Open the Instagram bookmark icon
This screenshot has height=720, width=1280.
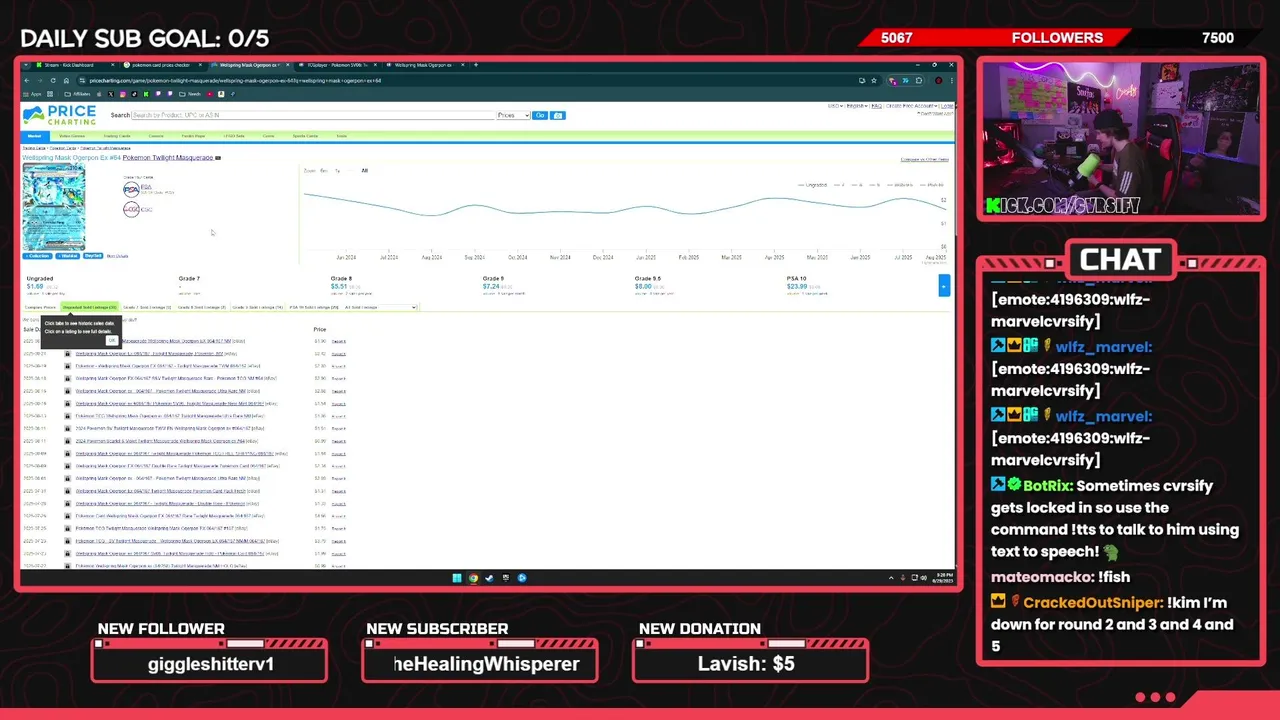[123, 94]
